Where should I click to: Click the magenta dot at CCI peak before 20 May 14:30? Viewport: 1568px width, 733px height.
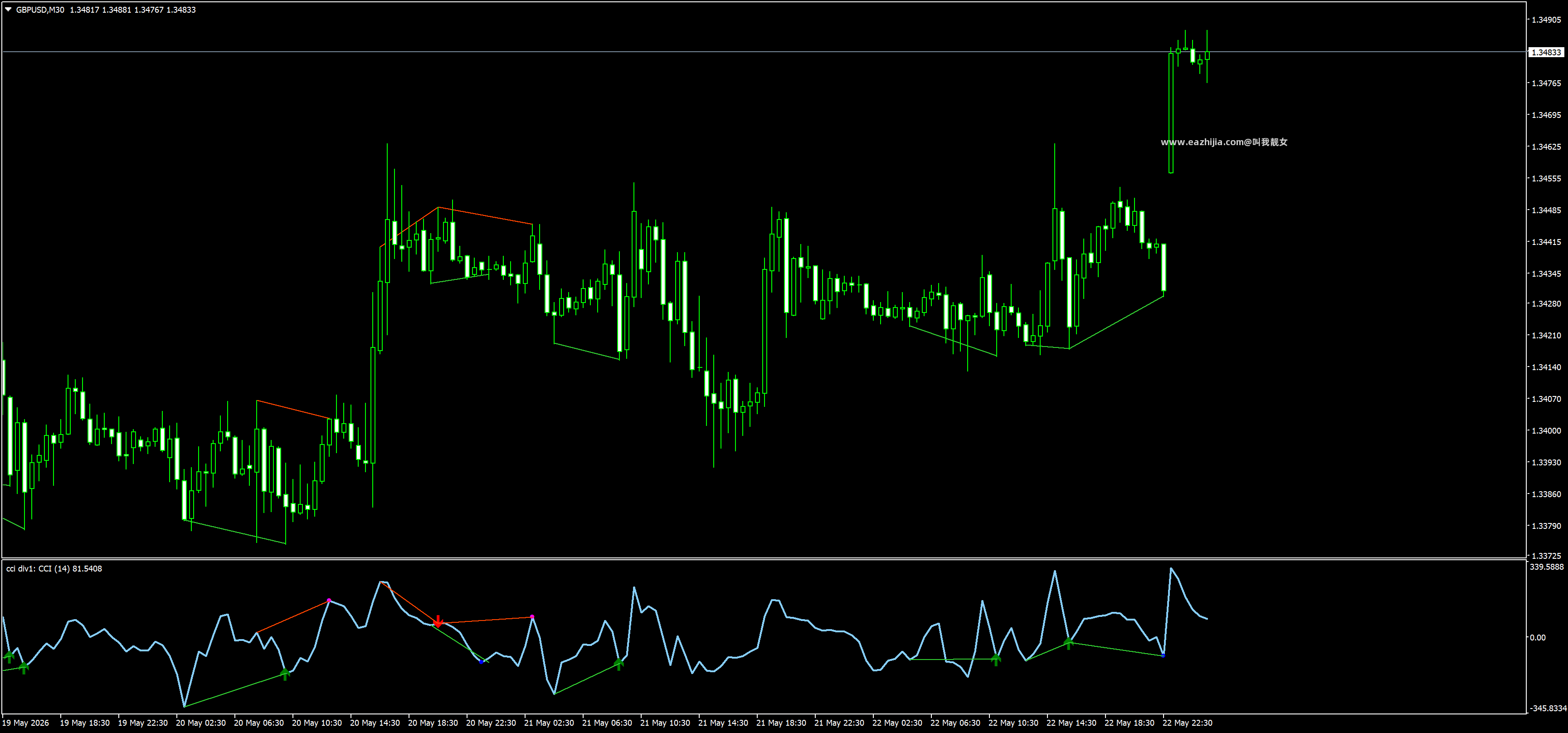(x=329, y=601)
